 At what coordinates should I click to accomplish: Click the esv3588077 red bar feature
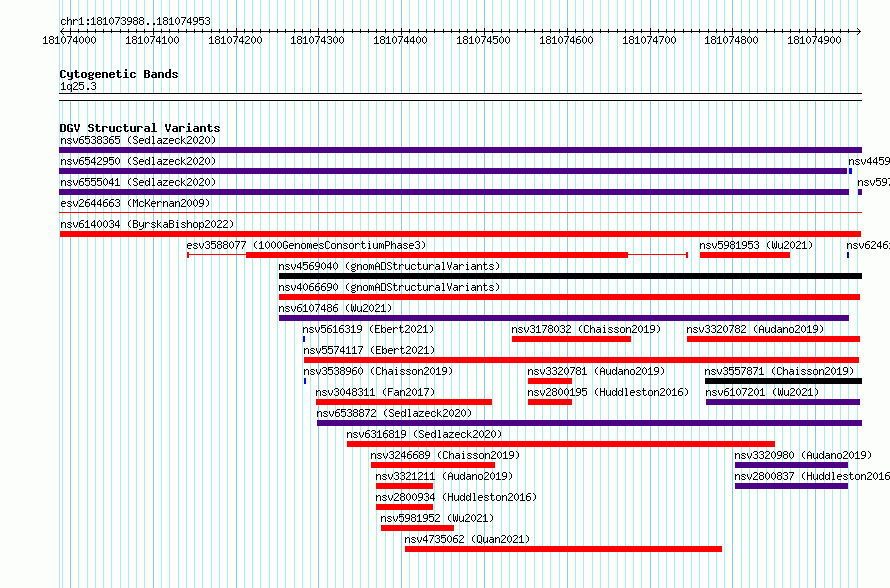(x=436, y=255)
